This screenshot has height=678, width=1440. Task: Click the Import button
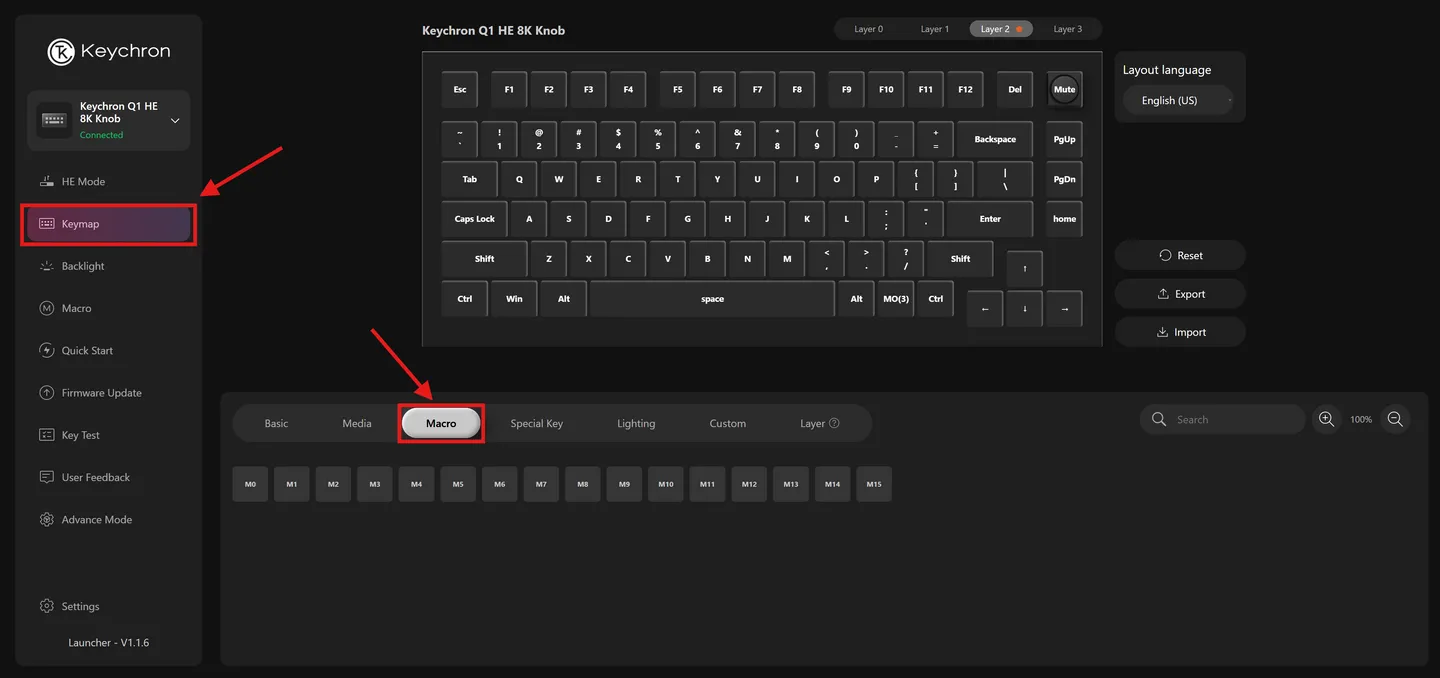[x=1180, y=332]
